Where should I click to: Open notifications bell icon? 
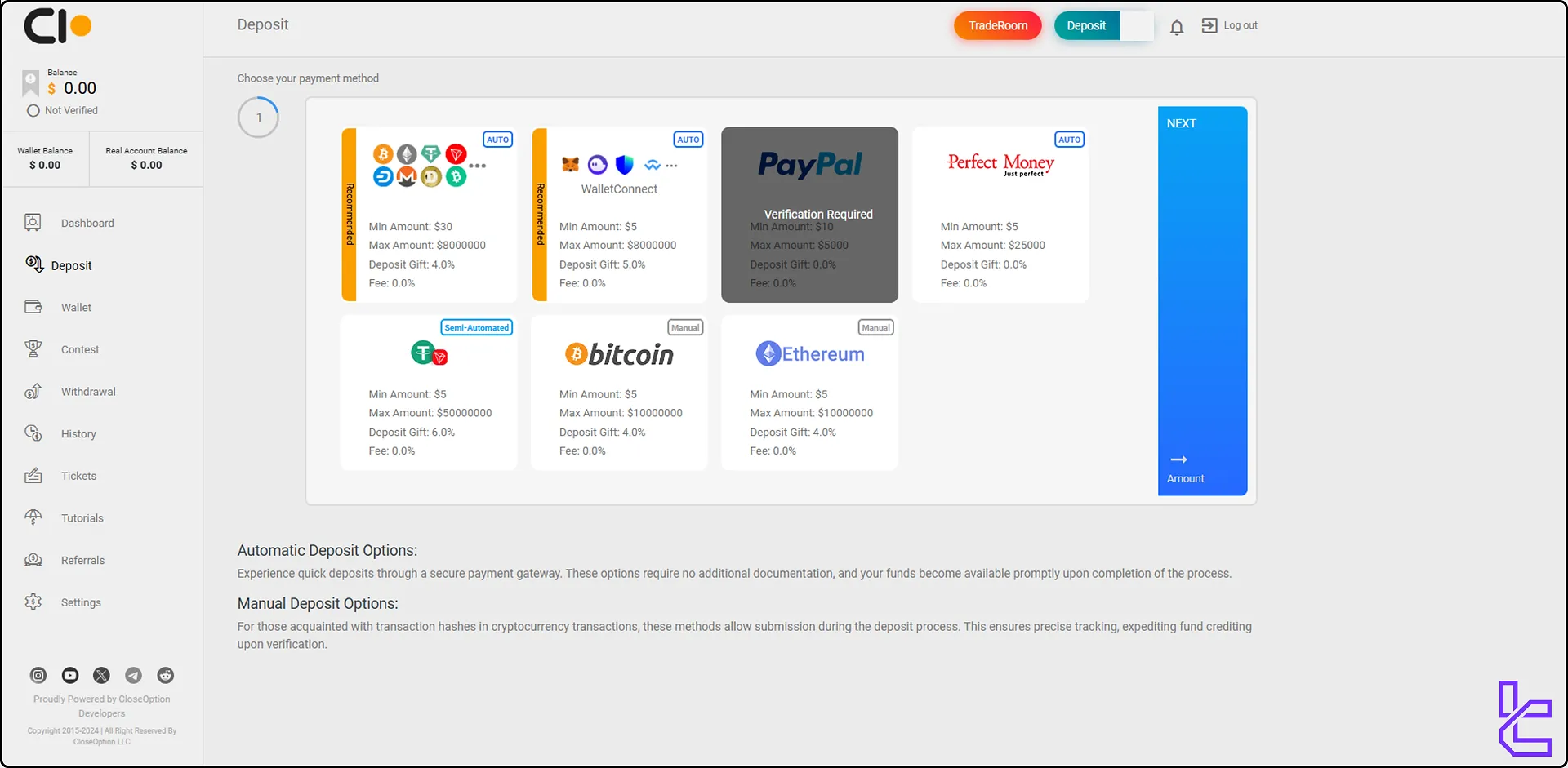[x=1176, y=27]
